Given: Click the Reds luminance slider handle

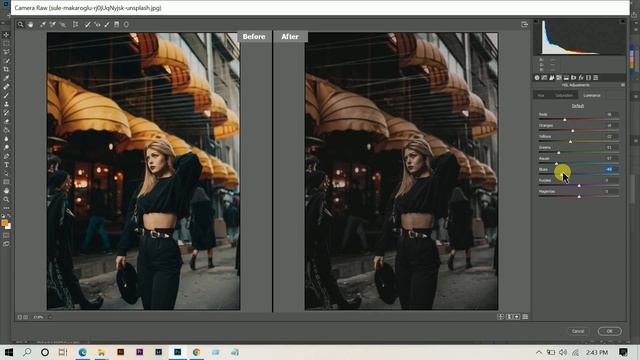Looking at the screenshot, I should click(565, 120).
